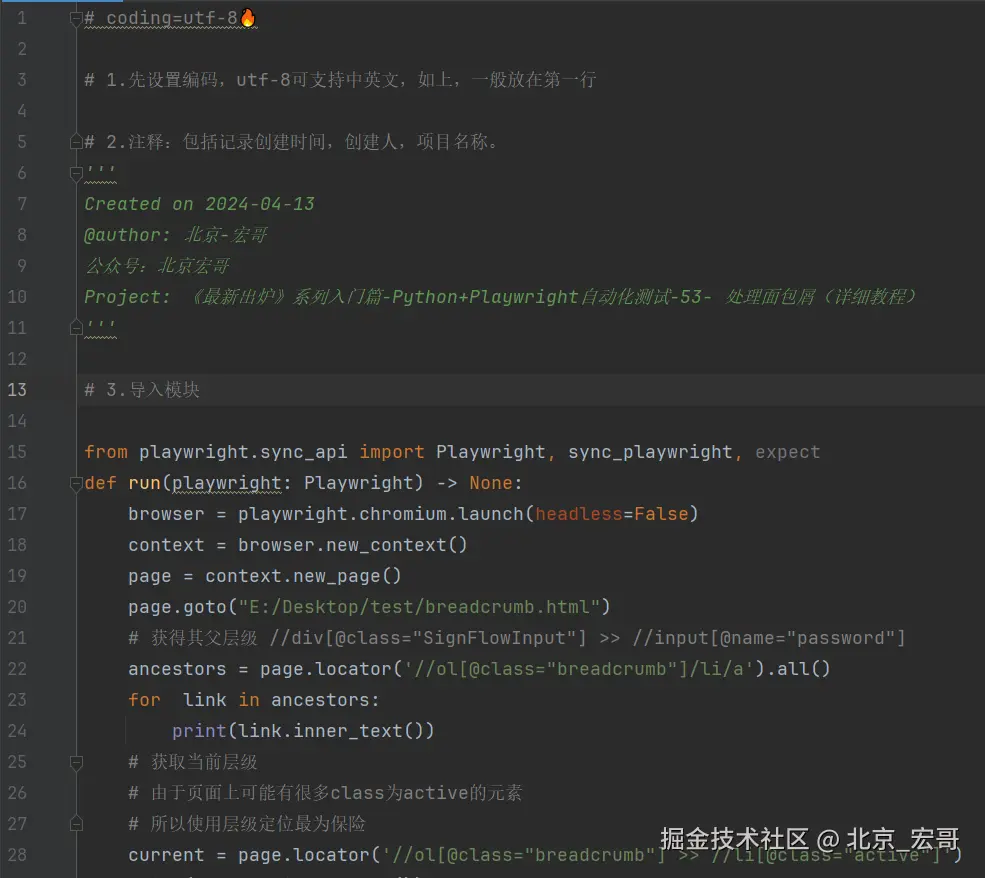This screenshot has width=985, height=878.
Task: Click the greyed-out 'expect' import
Action: click(787, 452)
